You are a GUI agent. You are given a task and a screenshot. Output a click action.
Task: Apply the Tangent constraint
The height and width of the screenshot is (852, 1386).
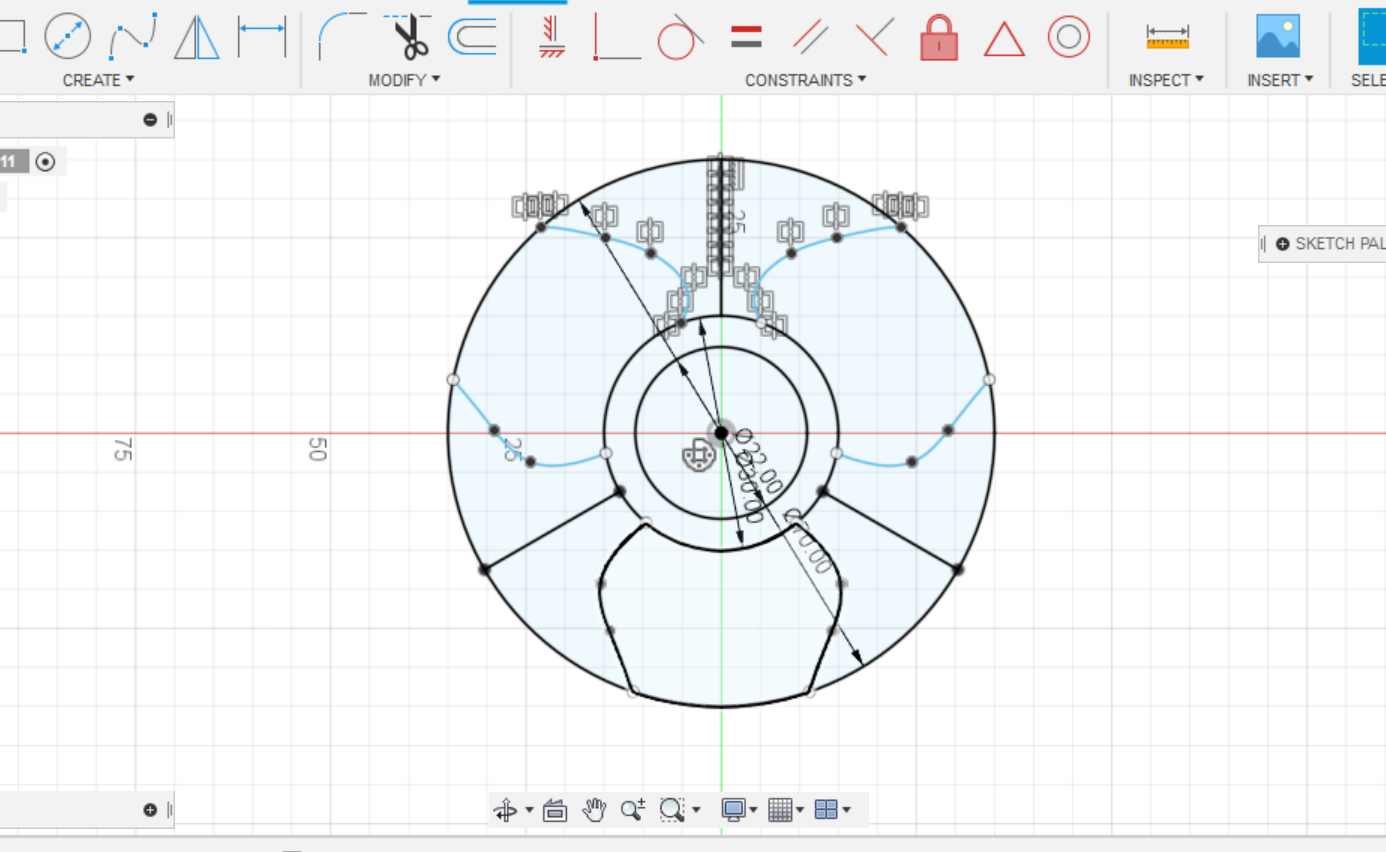(x=680, y=37)
